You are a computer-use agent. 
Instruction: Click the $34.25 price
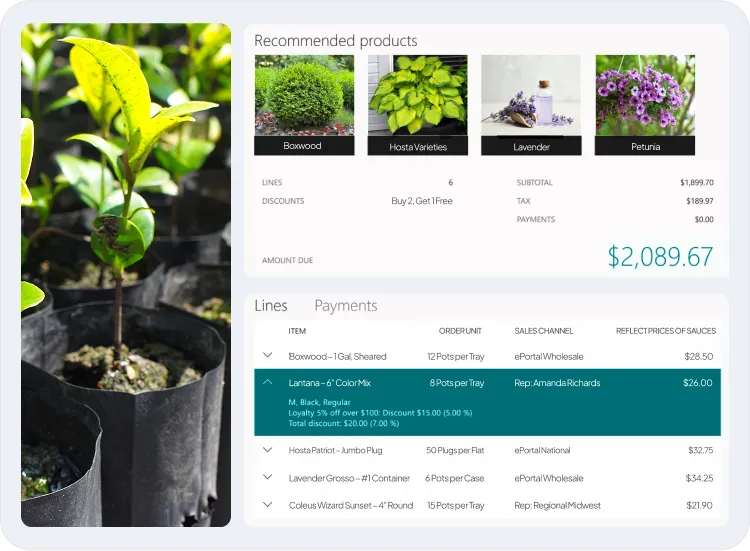(x=699, y=478)
